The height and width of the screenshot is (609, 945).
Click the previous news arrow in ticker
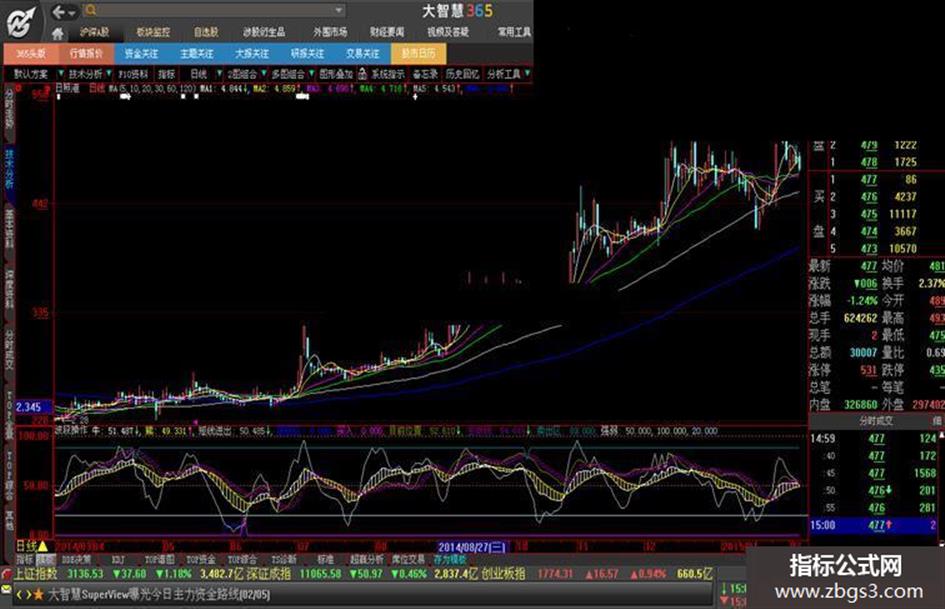coord(19,595)
